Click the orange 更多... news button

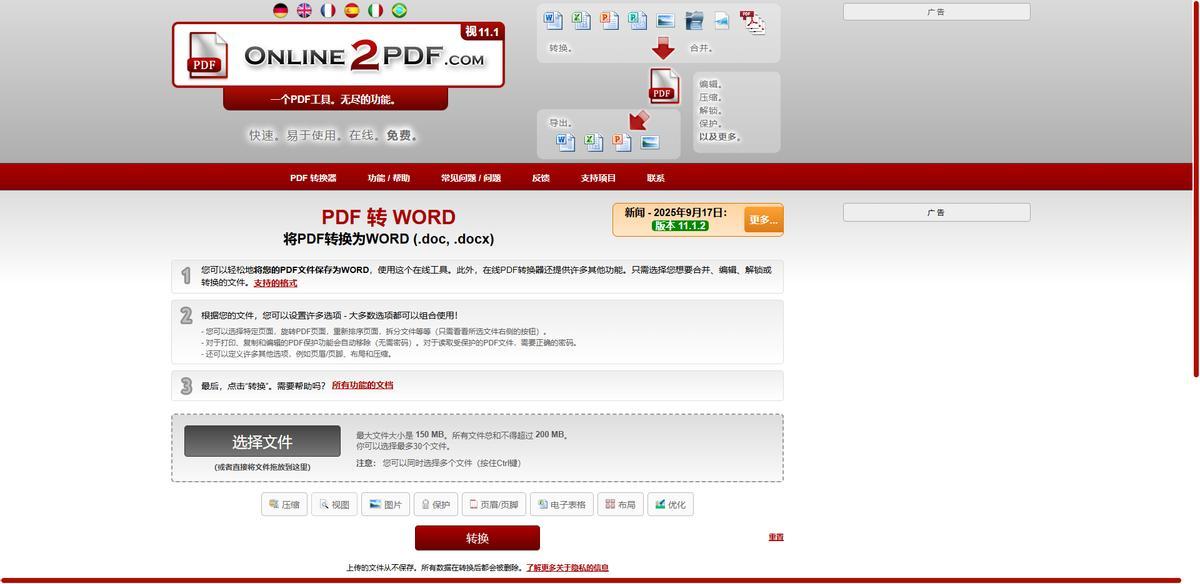click(x=763, y=220)
